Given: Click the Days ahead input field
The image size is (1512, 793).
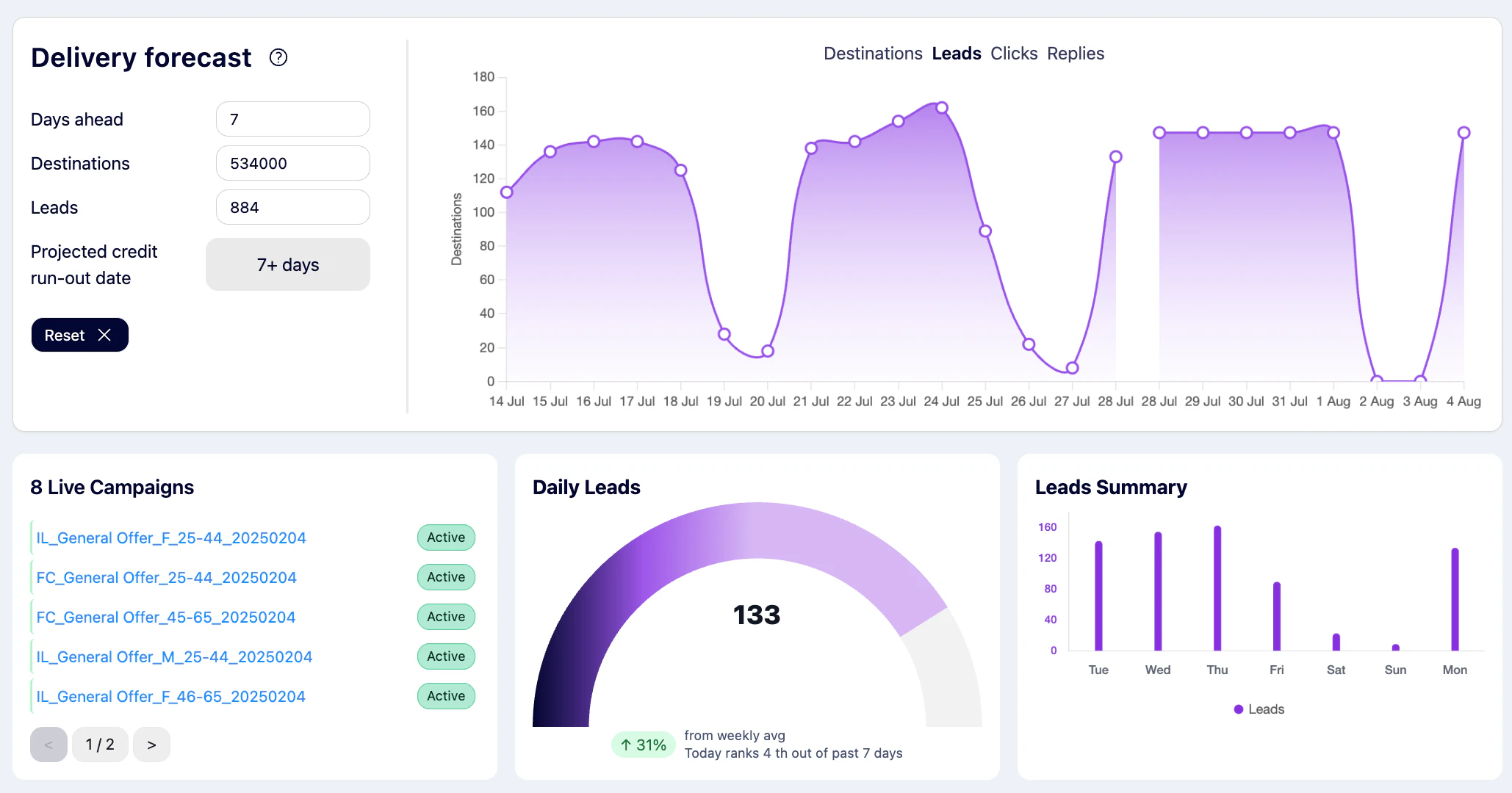Looking at the screenshot, I should 292,119.
